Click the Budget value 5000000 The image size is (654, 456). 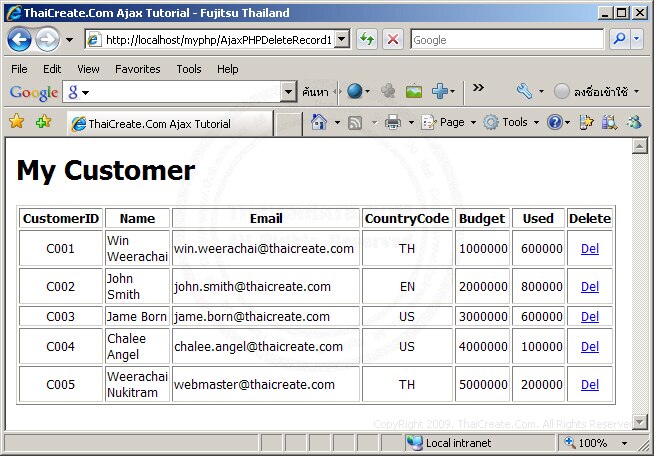pyautogui.click(x=483, y=385)
